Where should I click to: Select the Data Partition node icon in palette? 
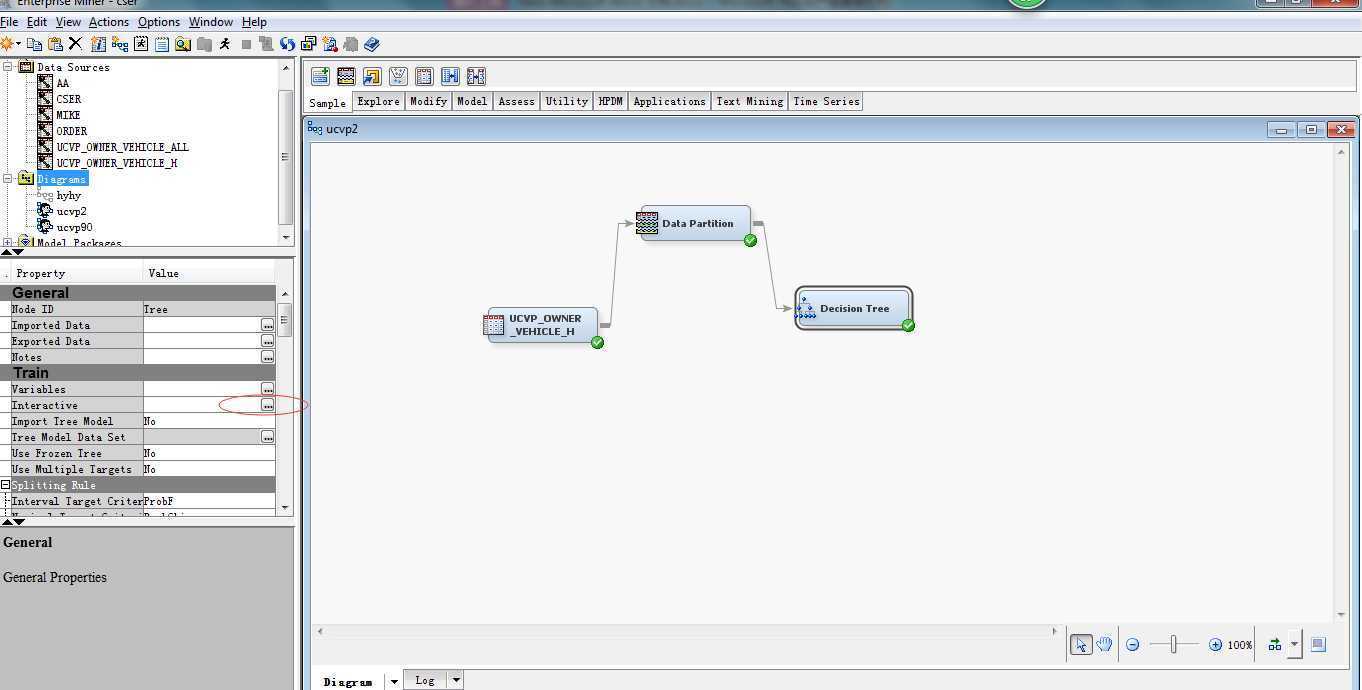click(x=346, y=76)
